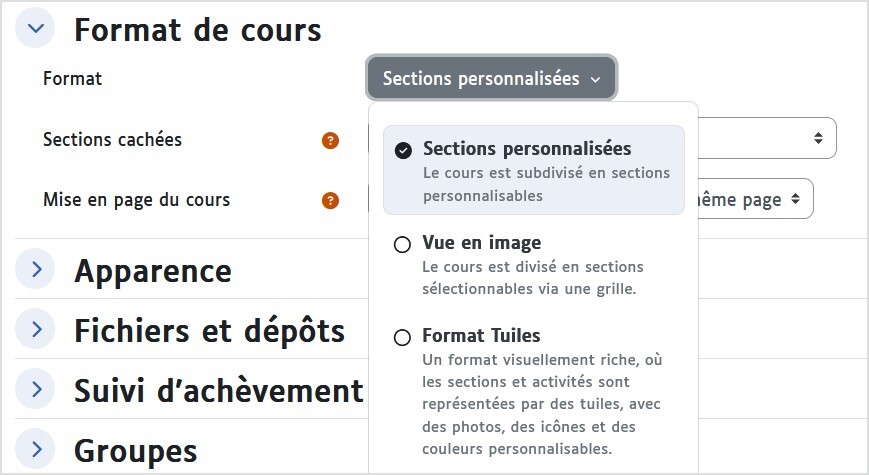Viewport: 869px width, 475px height.
Task: Expand the Fichiers et dépôts chevron
Action: click(x=35, y=329)
